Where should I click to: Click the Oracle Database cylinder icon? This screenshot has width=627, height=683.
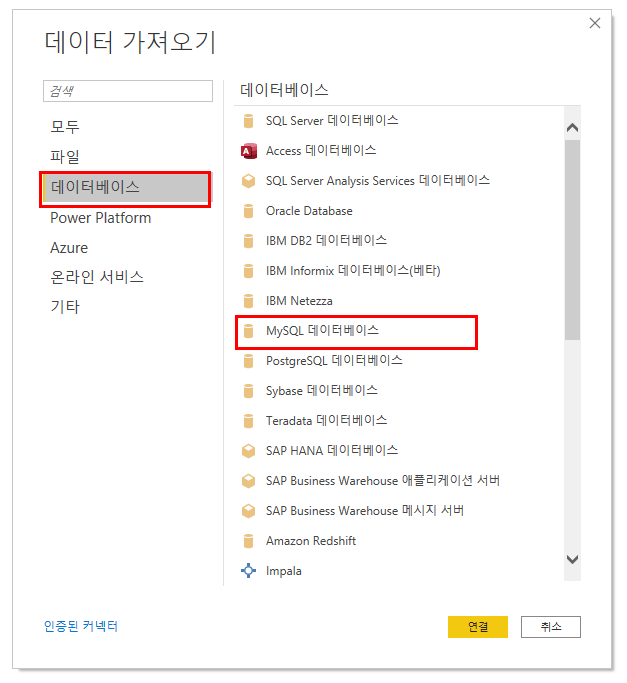[248, 211]
